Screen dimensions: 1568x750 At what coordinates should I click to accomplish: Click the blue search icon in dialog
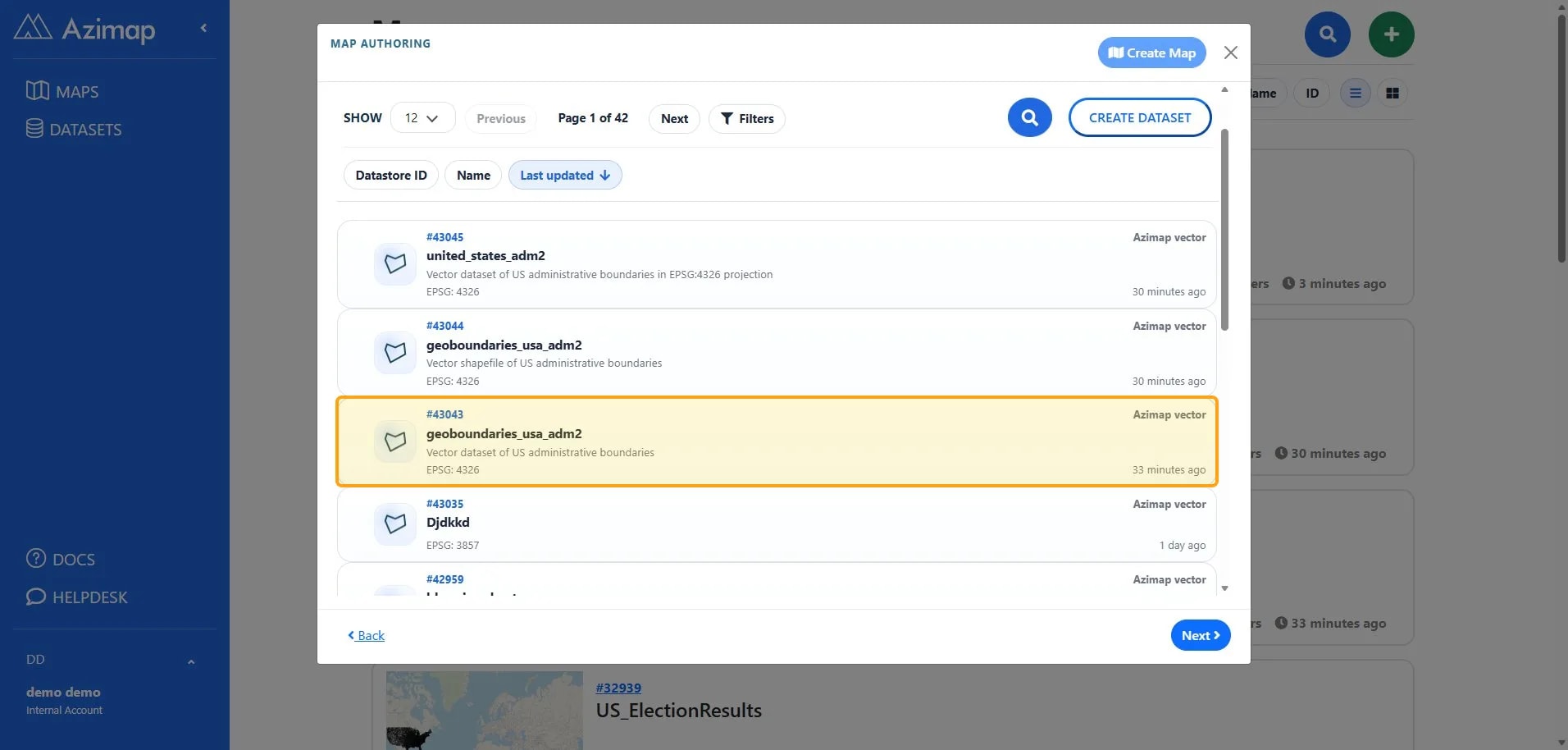click(1029, 118)
